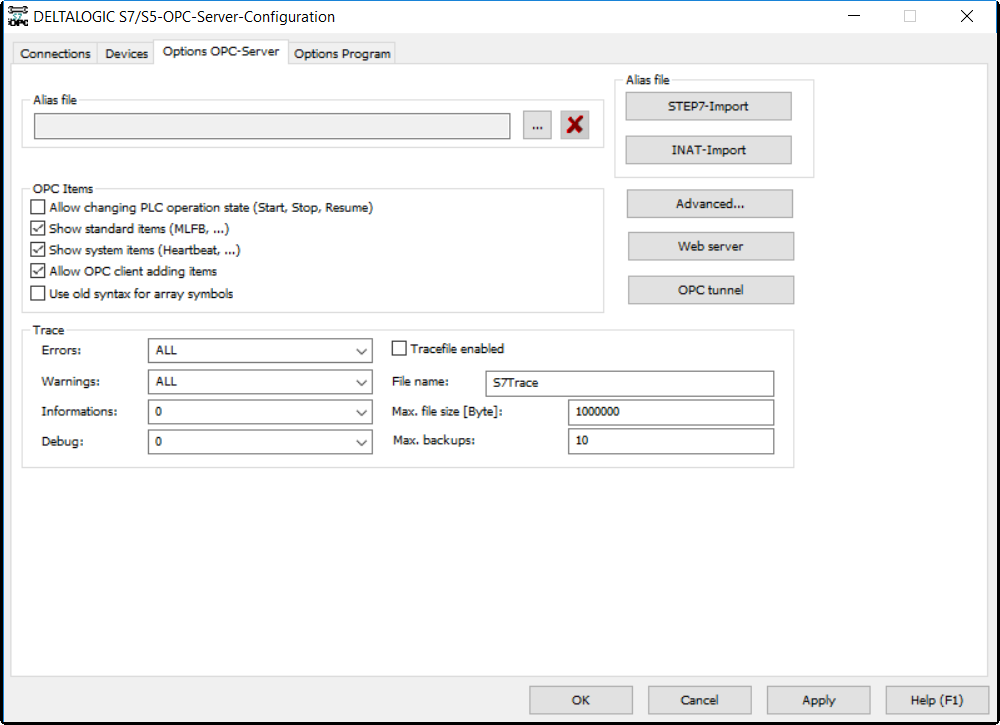The width and height of the screenshot is (1000, 725).
Task: Select the Options OPC-Server tab
Action: pyautogui.click(x=221, y=52)
